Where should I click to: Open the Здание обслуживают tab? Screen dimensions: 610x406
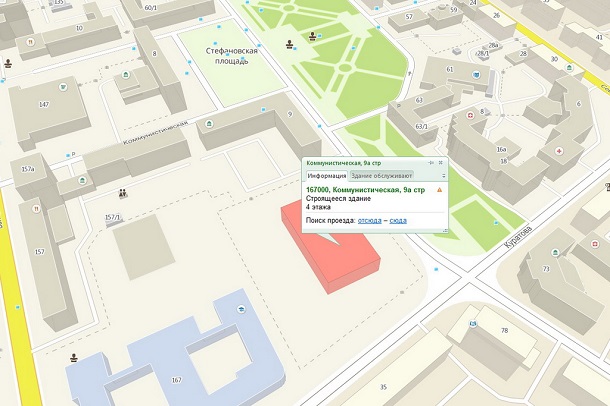pos(381,175)
